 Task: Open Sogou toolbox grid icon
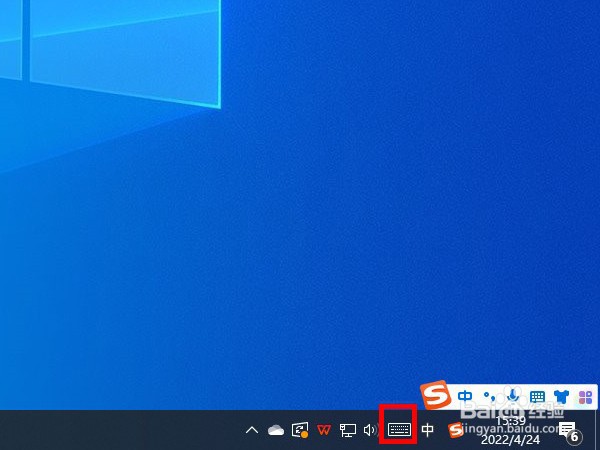pyautogui.click(x=585, y=397)
